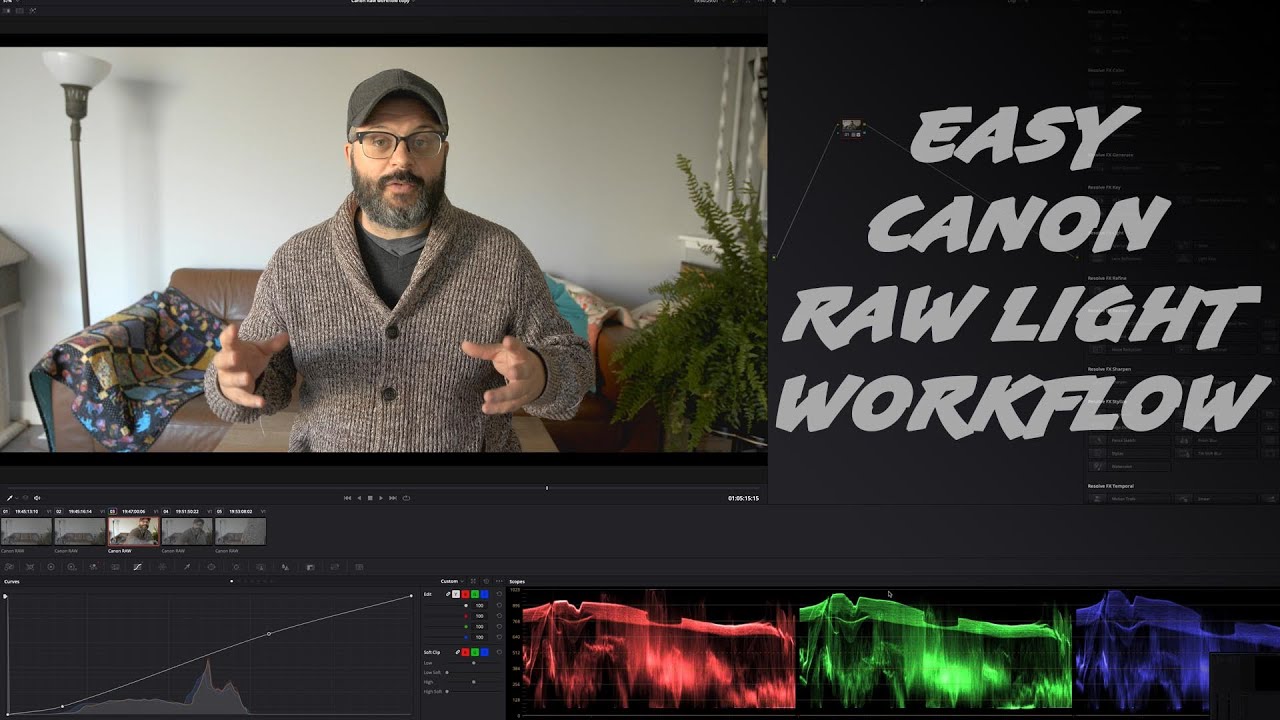Open the Custom curves mode dropdown
The height and width of the screenshot is (720, 1280).
click(x=452, y=581)
